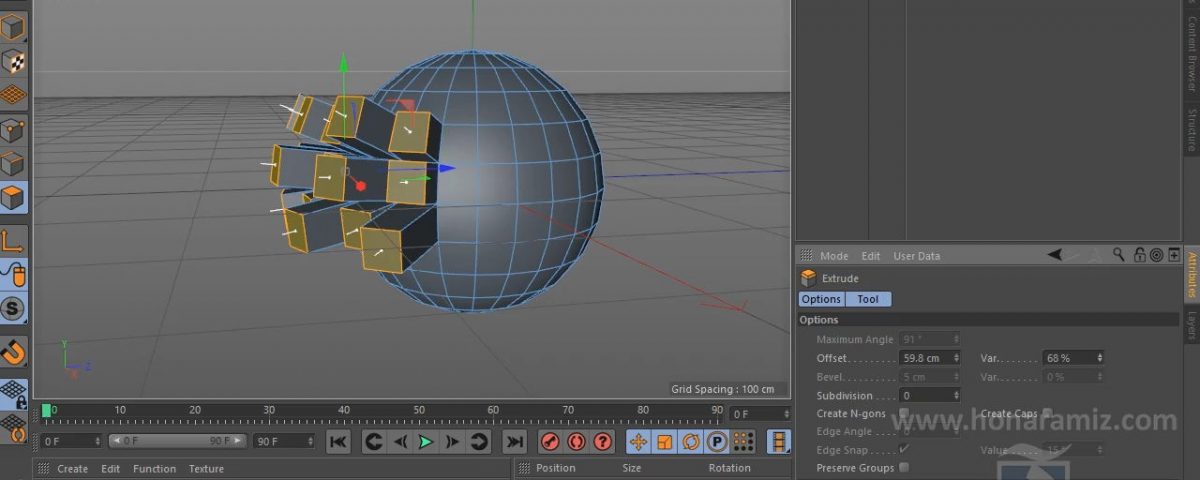Open new Attributes panel plus icon
Image resolution: width=1200 pixels, height=480 pixels.
[1173, 255]
